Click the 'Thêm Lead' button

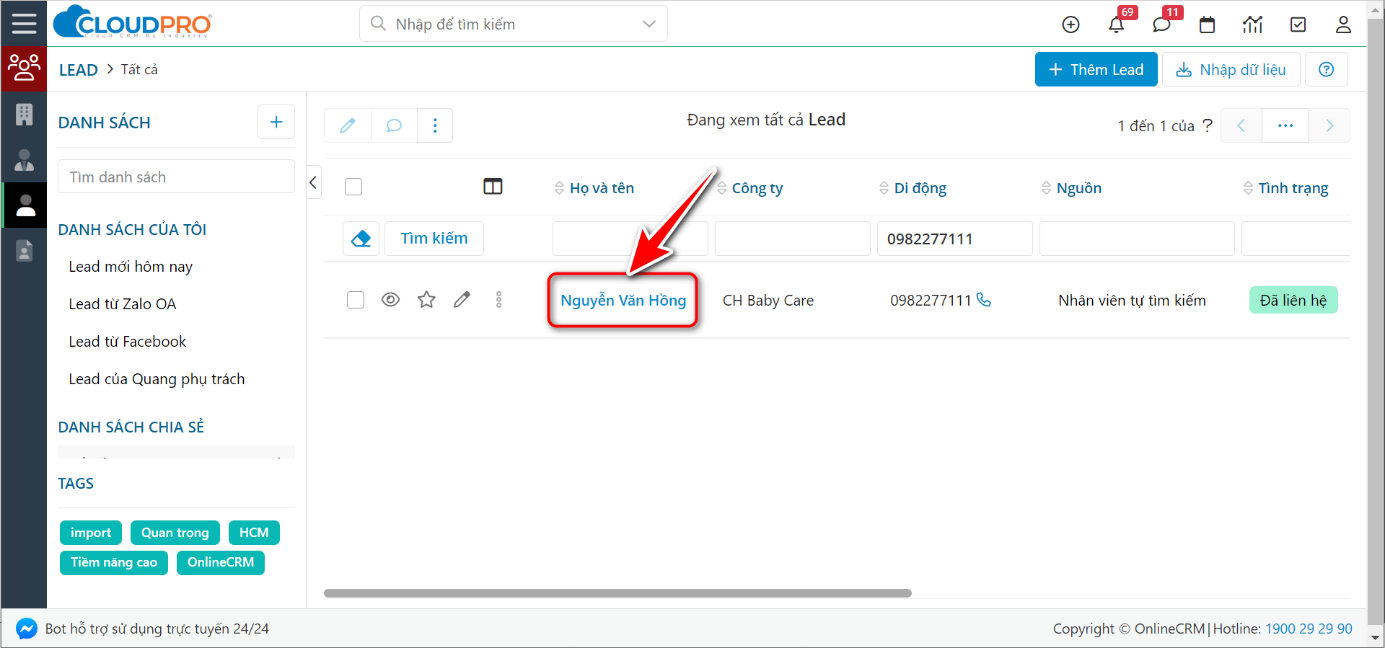1095,70
